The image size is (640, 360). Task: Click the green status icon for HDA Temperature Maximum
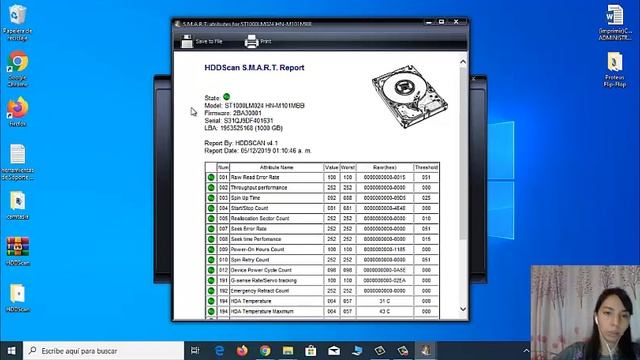coord(211,311)
